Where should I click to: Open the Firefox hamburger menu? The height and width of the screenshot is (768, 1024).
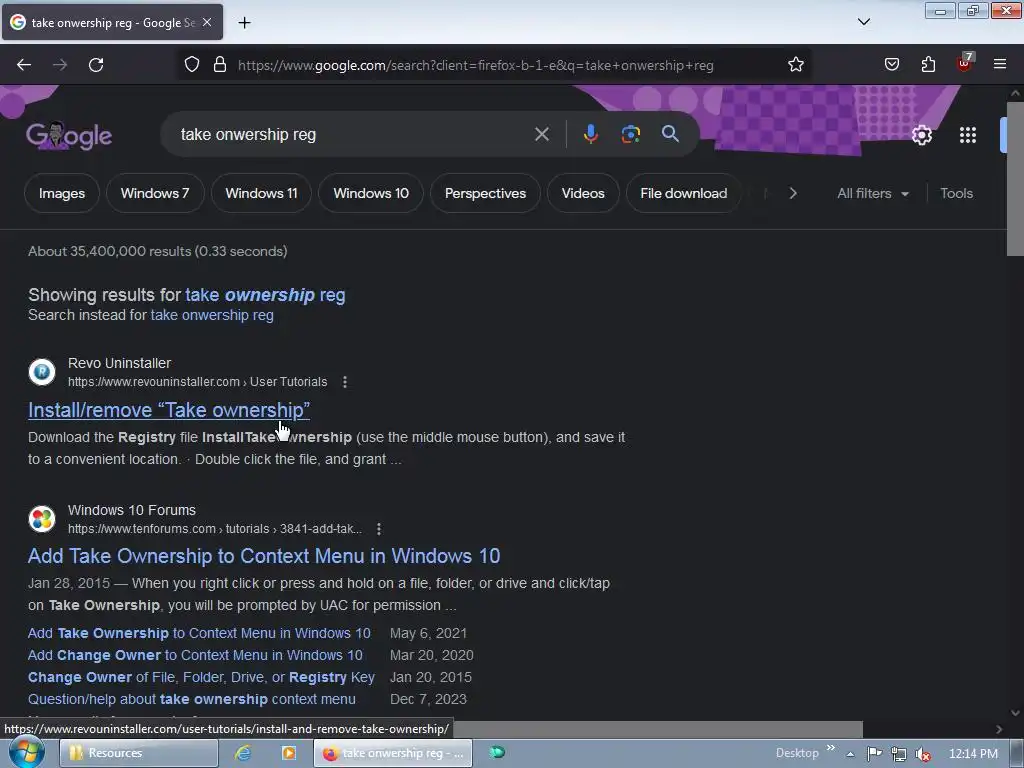[1000, 65]
